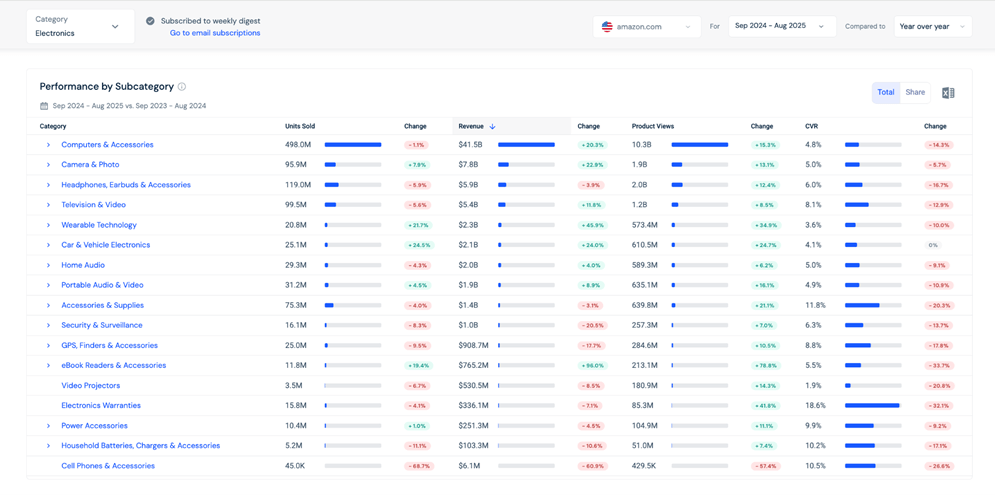995x495 pixels.
Task: Expand GPS, Finders & Accessories row
Action: pyautogui.click(x=48, y=346)
